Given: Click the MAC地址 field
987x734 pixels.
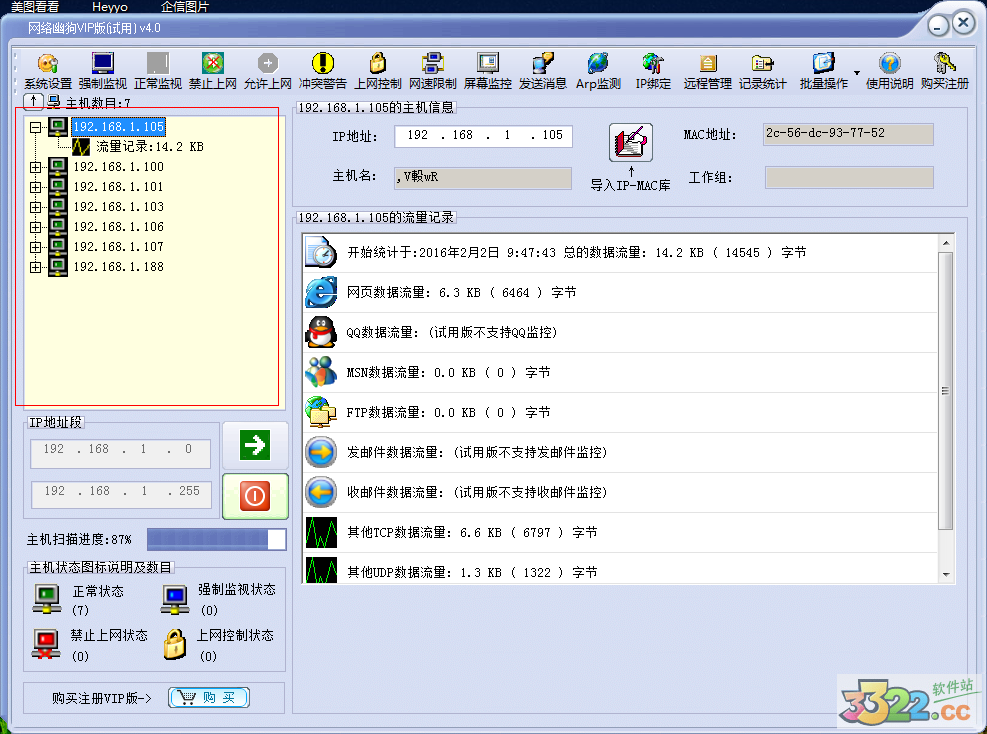Looking at the screenshot, I should pyautogui.click(x=849, y=134).
